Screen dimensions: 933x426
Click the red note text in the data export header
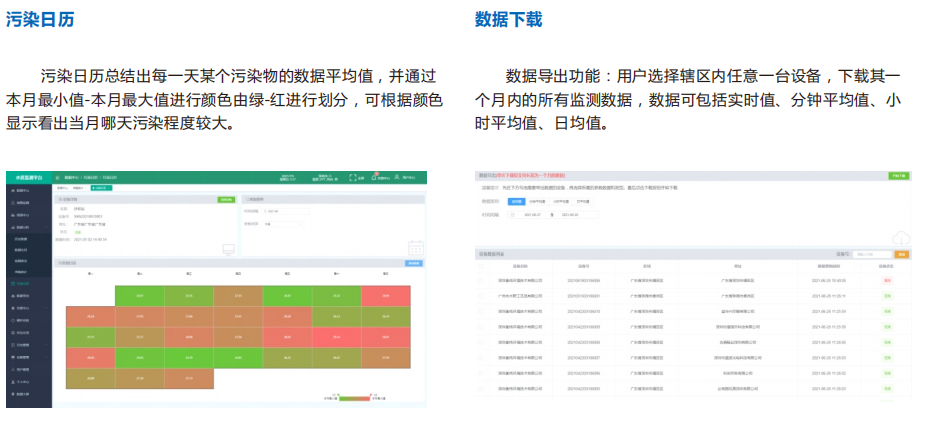[x=530, y=176]
